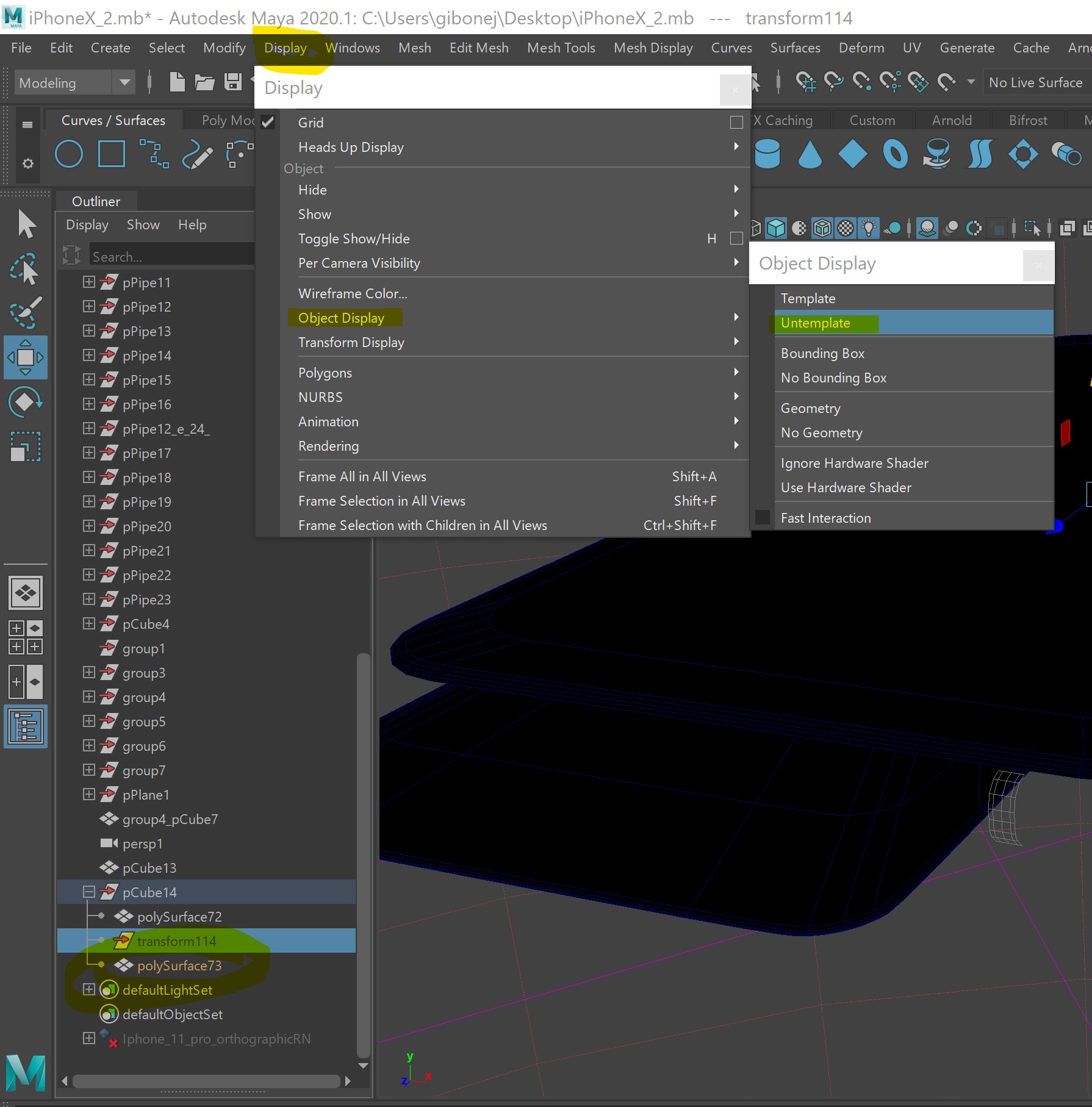The width and height of the screenshot is (1092, 1107).
Task: Open the Modeling menu set dropdown
Action: click(125, 82)
